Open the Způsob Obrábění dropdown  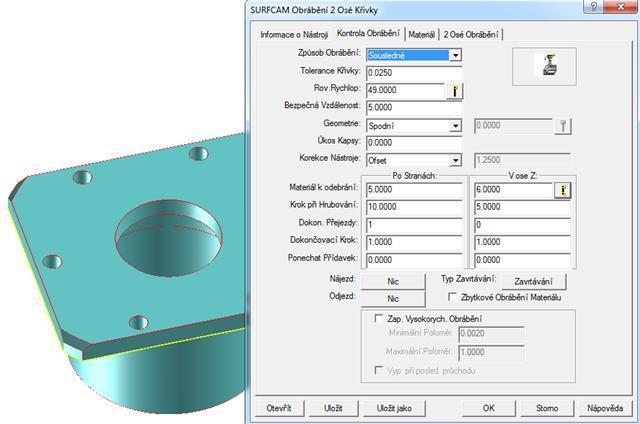pyautogui.click(x=456, y=55)
